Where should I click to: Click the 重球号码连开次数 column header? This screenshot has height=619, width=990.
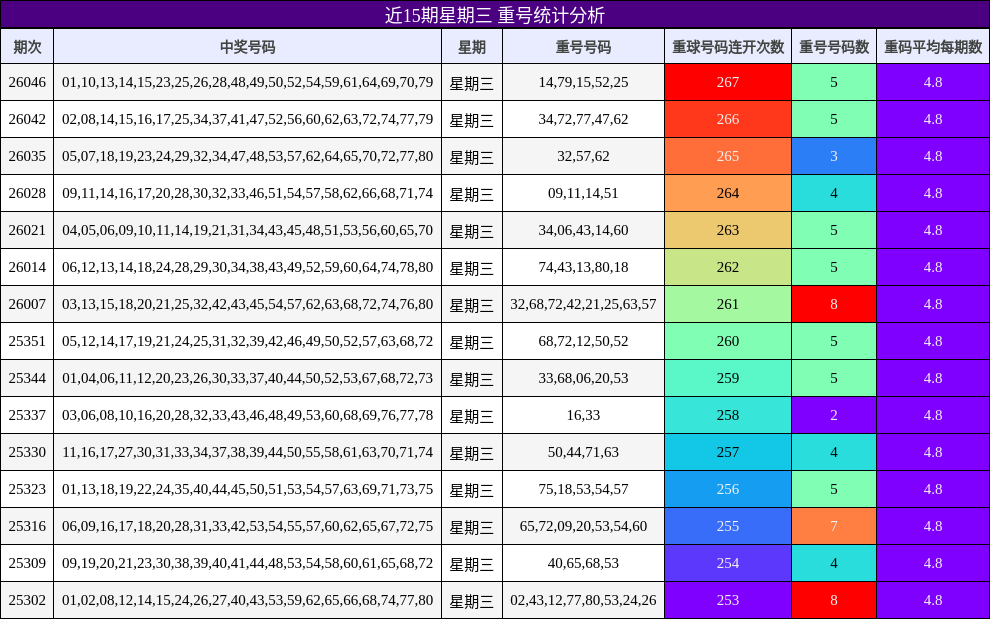(727, 45)
